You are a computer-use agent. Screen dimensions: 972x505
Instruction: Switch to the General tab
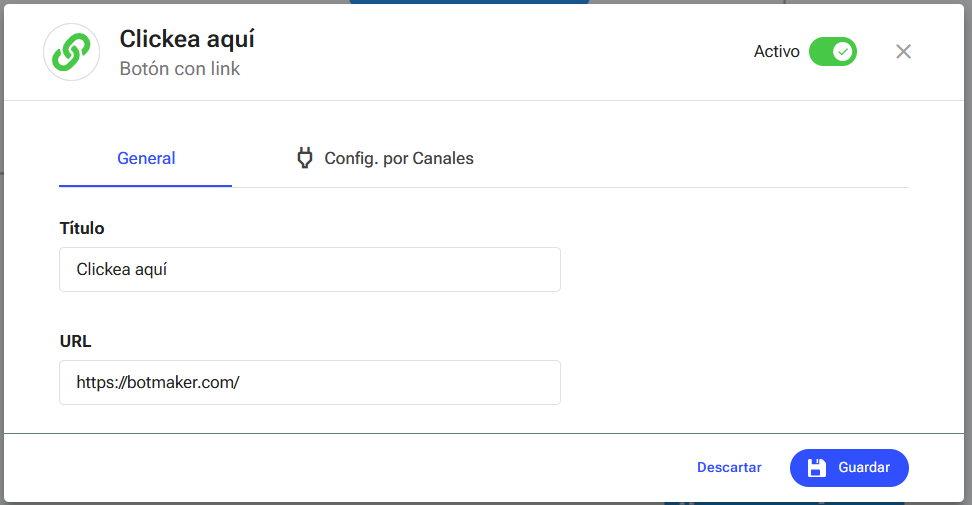point(146,159)
